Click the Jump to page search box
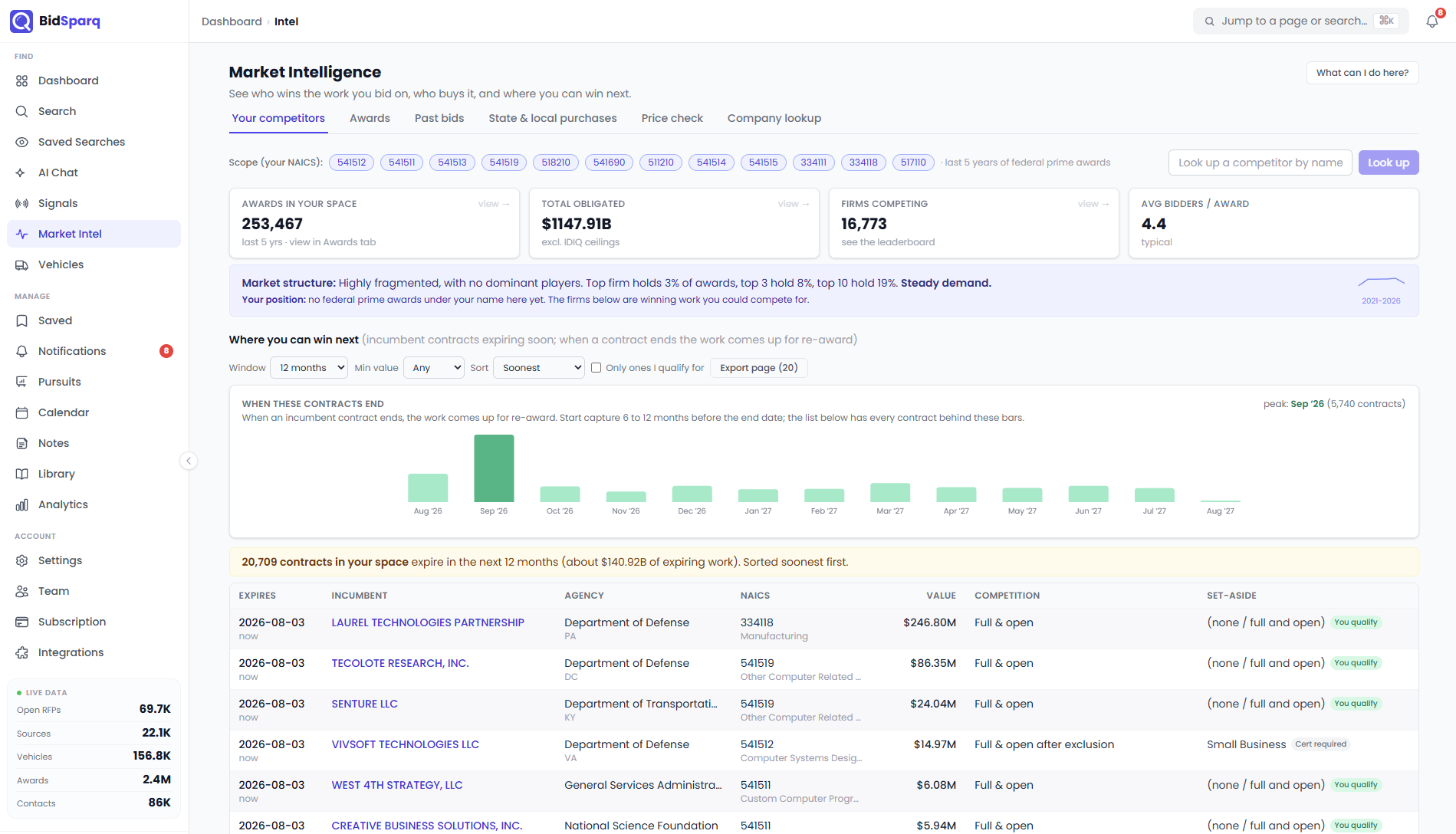This screenshot has width=1456, height=834. (1301, 21)
